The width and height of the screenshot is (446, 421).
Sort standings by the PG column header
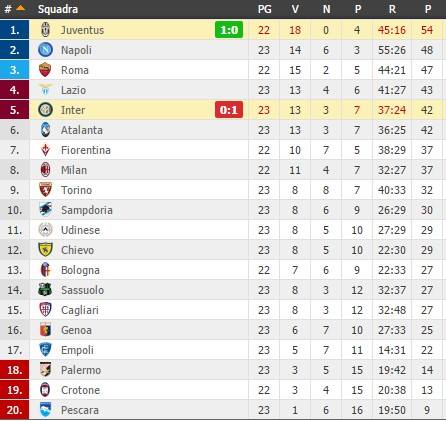click(x=264, y=9)
